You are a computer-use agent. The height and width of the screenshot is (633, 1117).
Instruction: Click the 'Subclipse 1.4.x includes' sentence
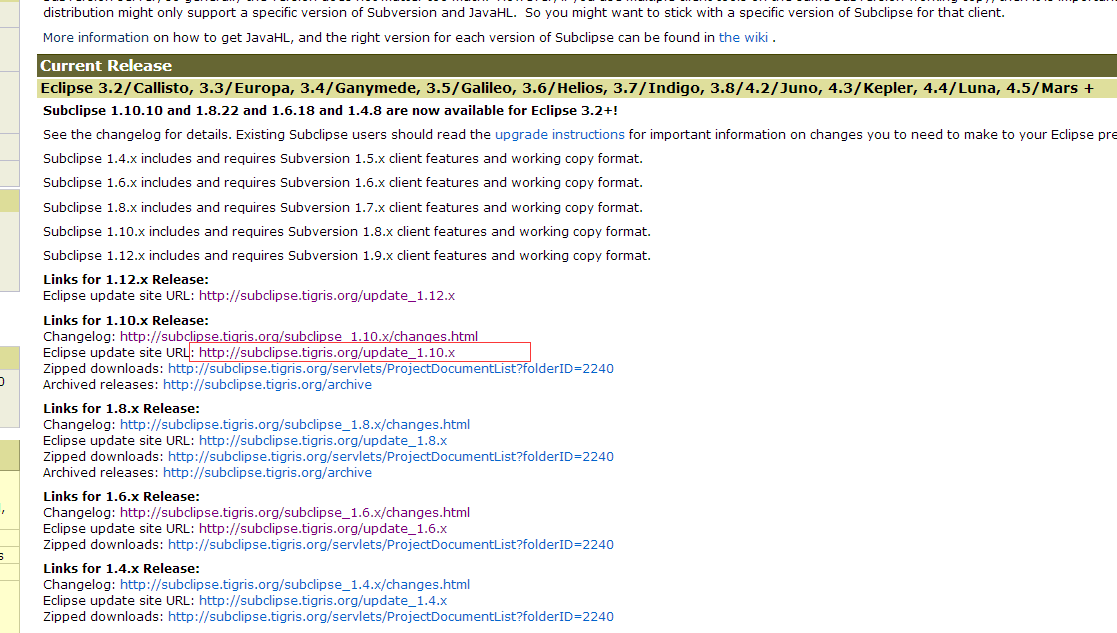(x=343, y=159)
